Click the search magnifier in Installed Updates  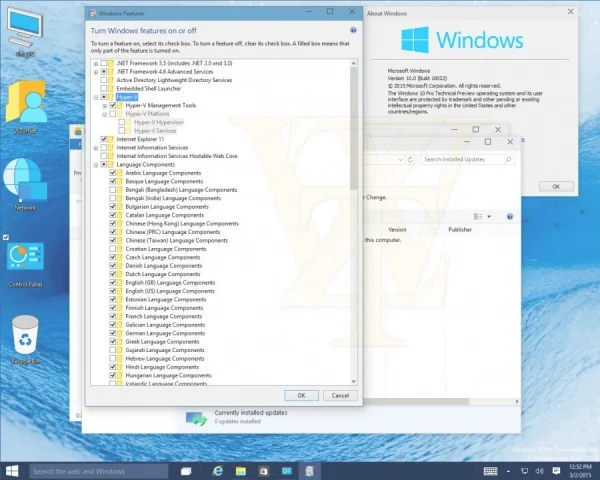click(509, 159)
